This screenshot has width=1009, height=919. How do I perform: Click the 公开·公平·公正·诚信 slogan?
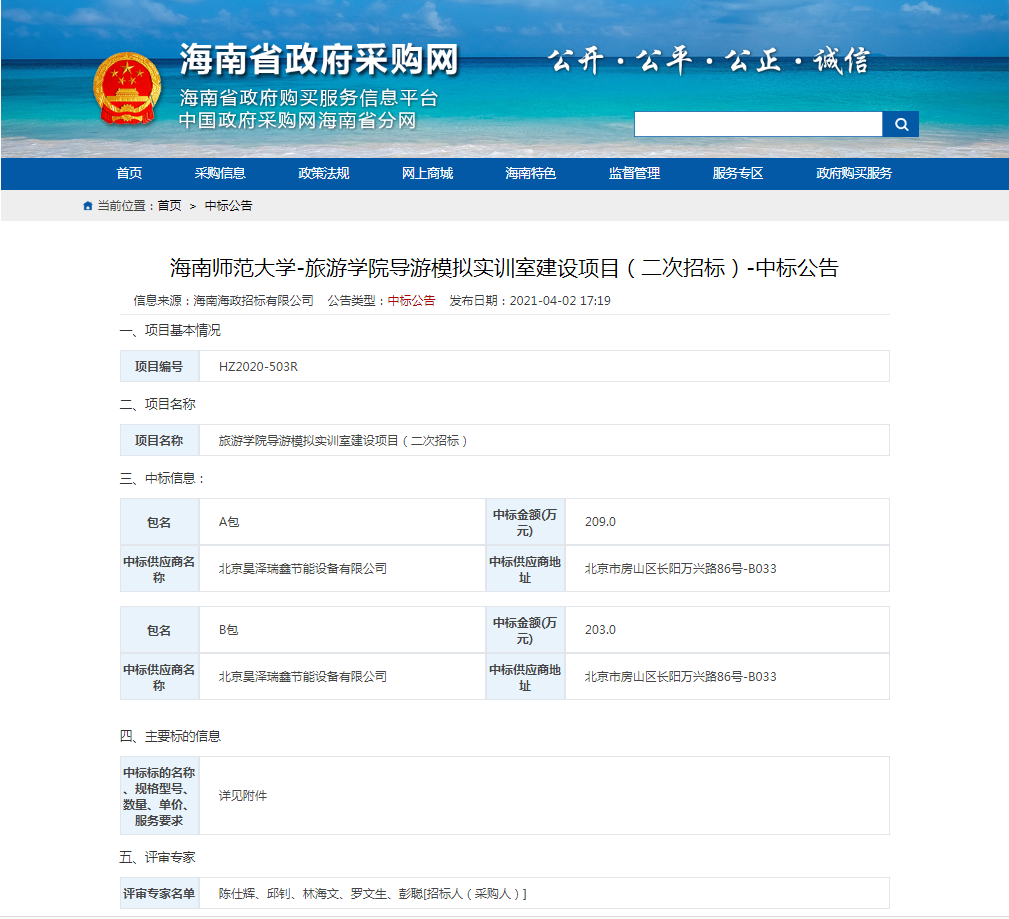(708, 60)
